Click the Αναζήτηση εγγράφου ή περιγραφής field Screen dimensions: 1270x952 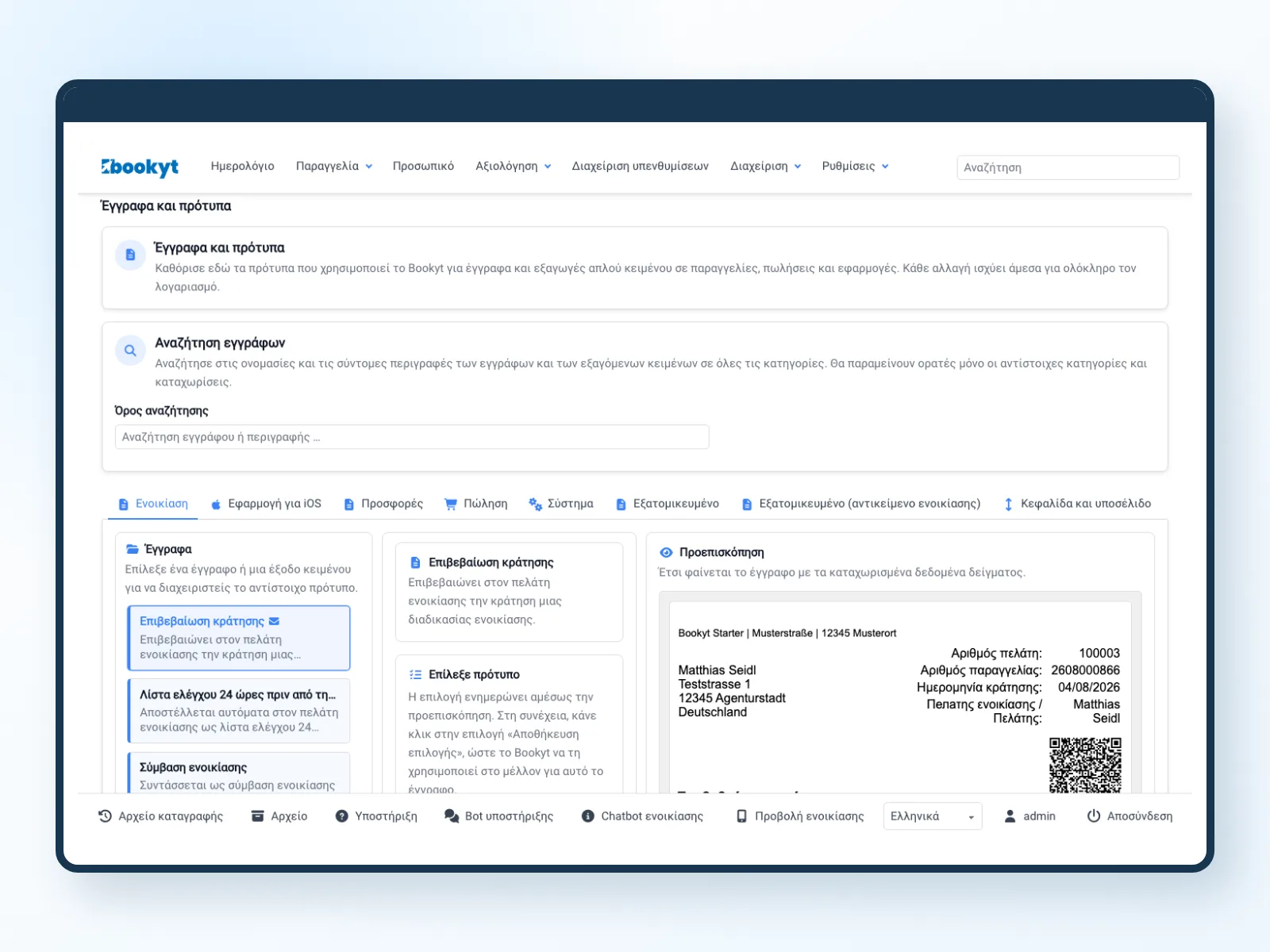412,437
